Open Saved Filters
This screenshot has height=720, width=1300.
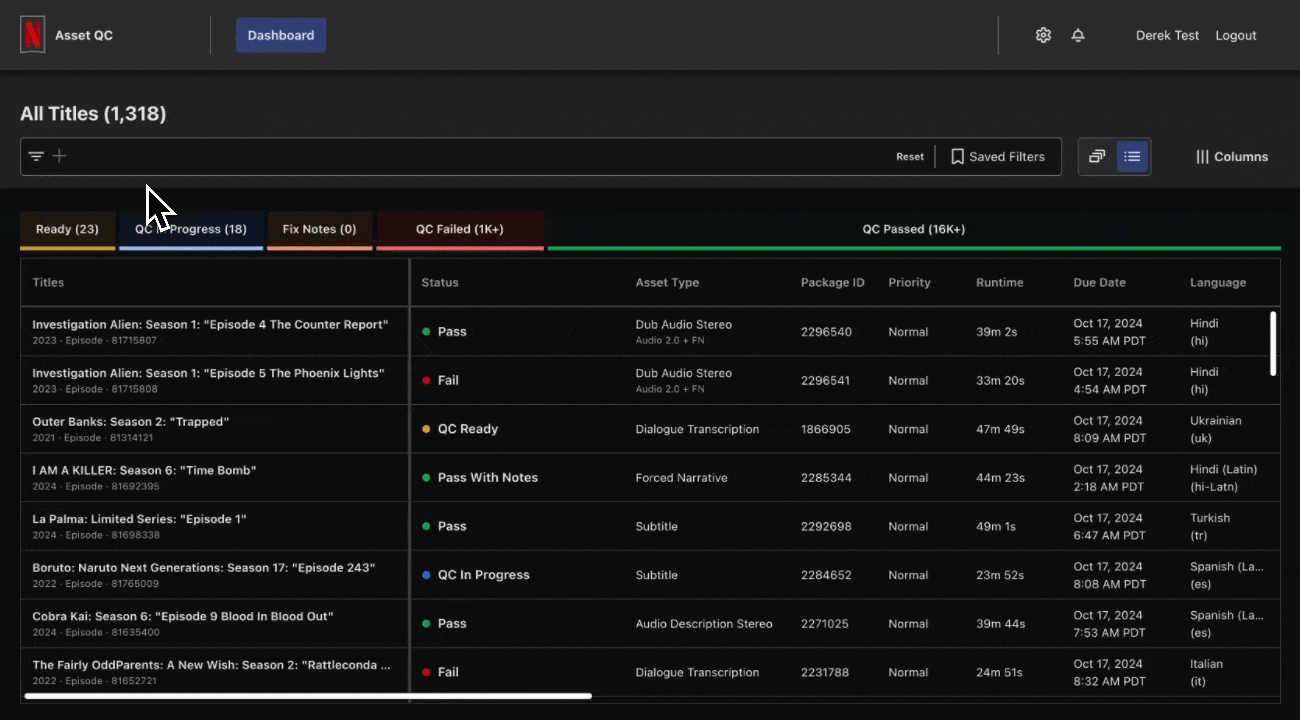(998, 156)
